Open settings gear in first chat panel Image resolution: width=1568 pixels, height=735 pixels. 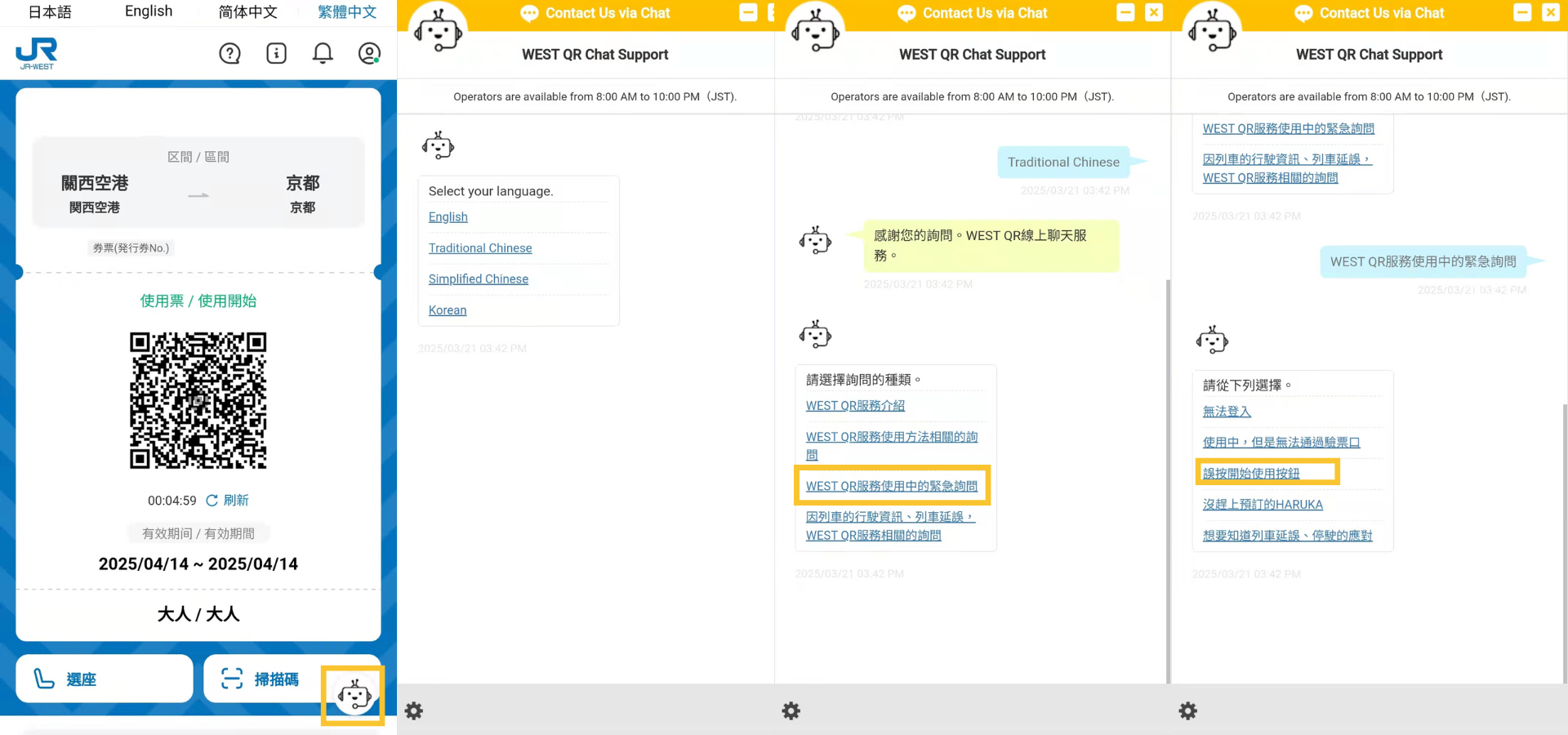click(414, 710)
